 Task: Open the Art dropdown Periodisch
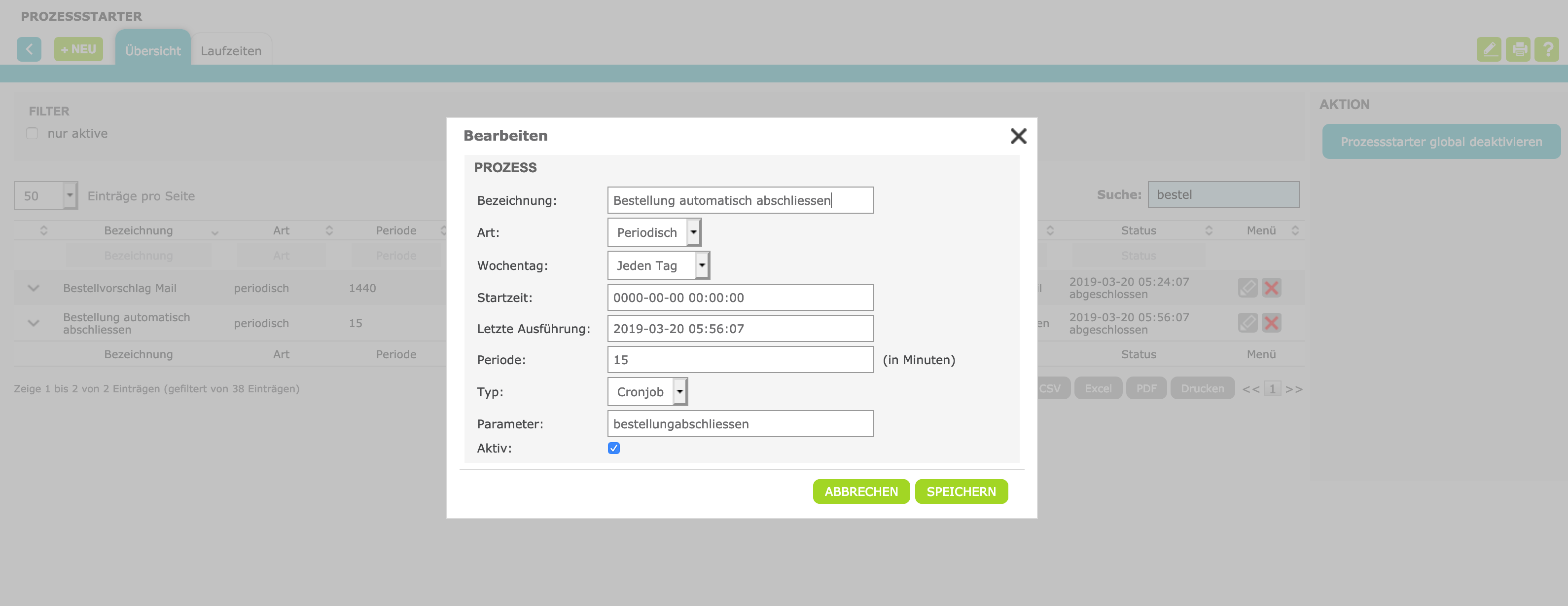coord(654,232)
